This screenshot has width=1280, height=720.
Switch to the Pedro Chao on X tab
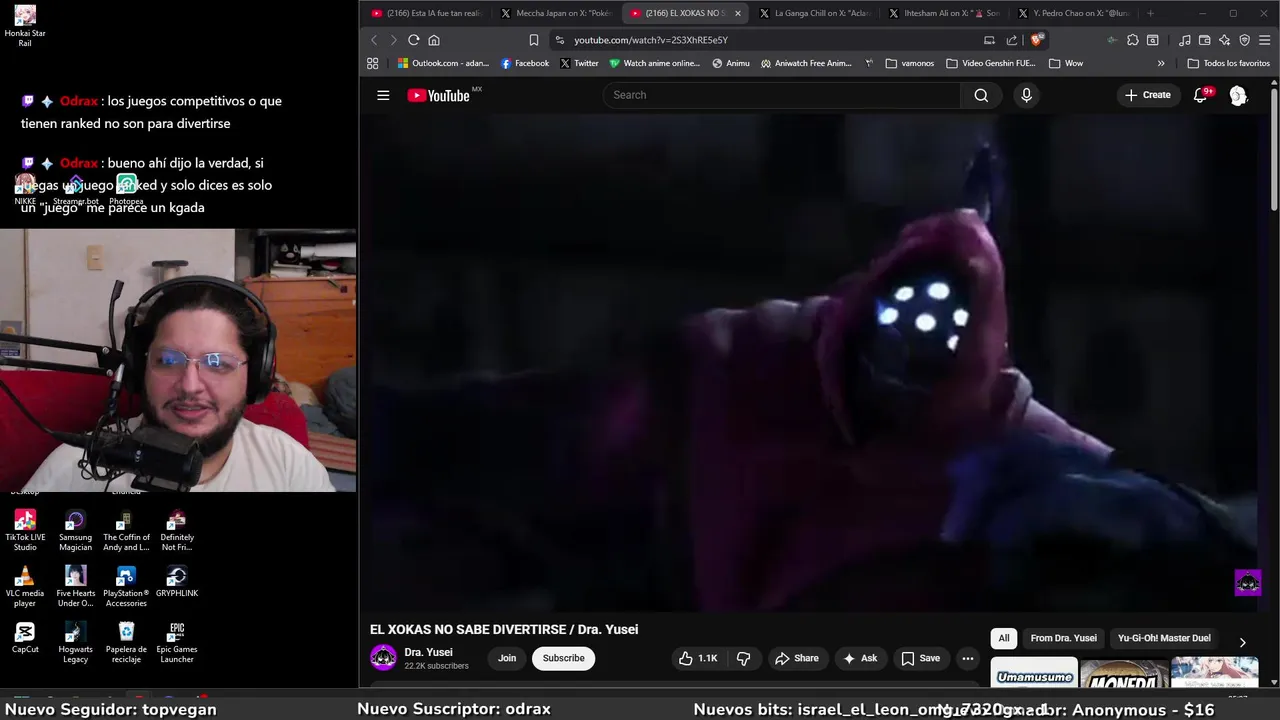pyautogui.click(x=1073, y=13)
